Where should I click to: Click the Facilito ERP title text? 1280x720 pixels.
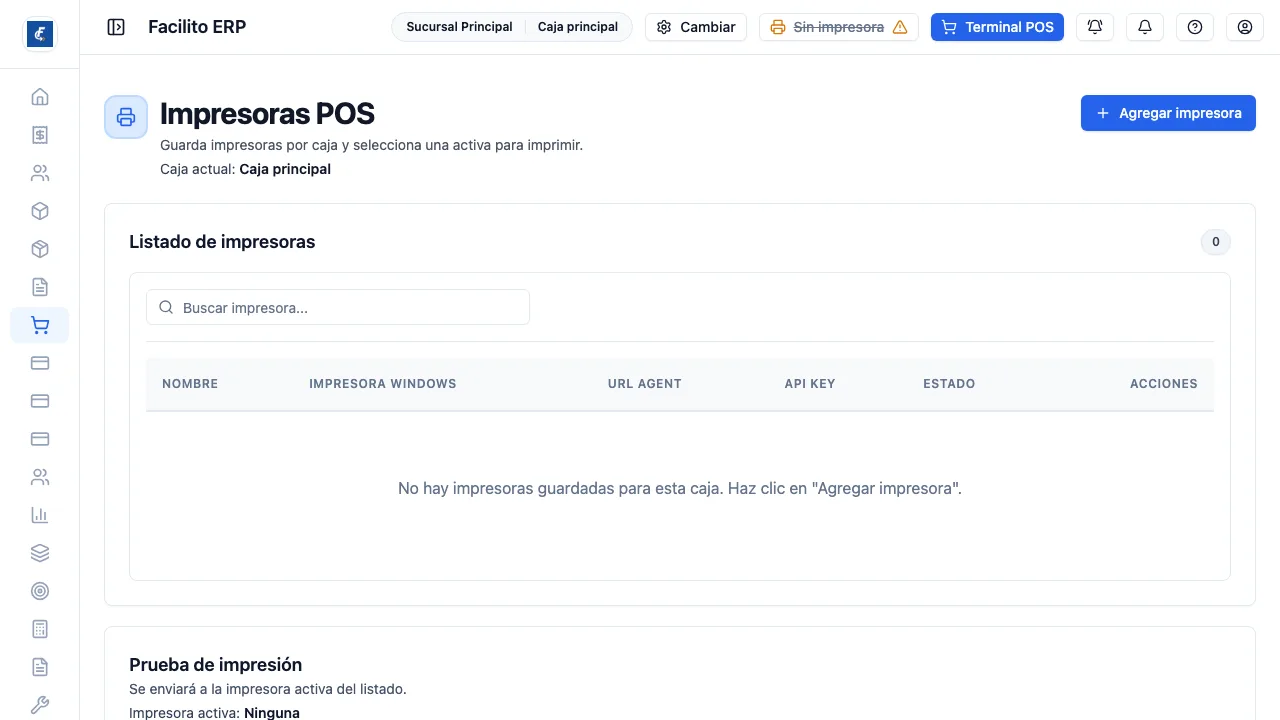point(197,27)
